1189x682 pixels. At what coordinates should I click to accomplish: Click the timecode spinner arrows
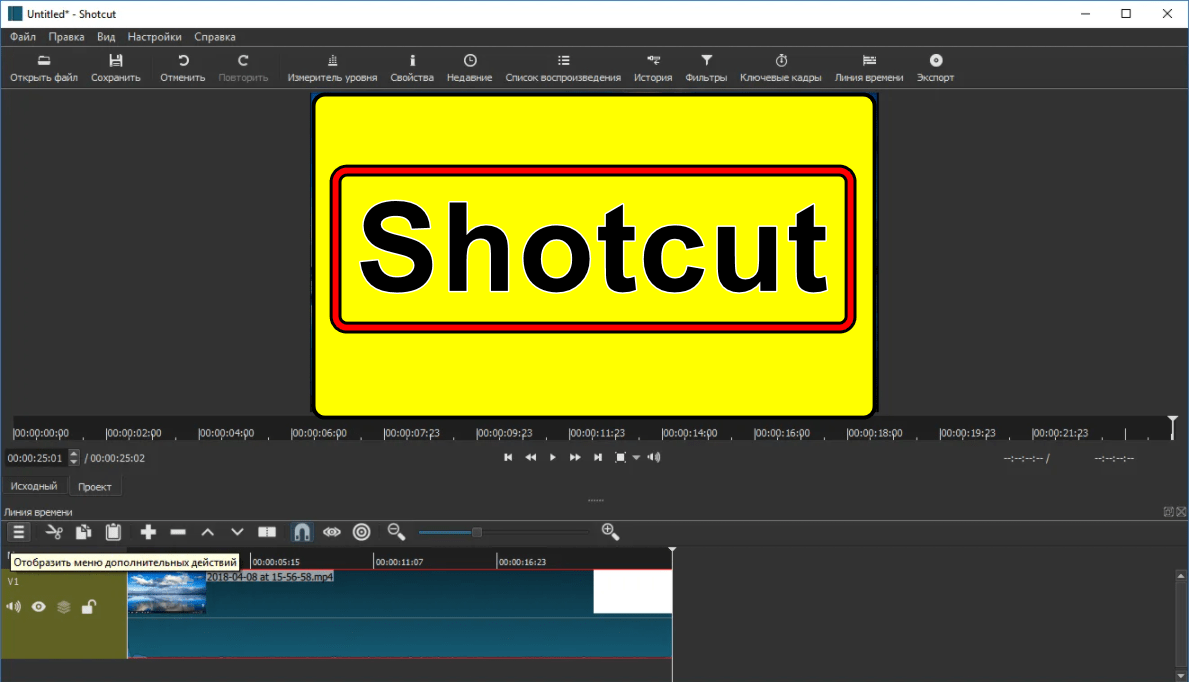[74, 458]
